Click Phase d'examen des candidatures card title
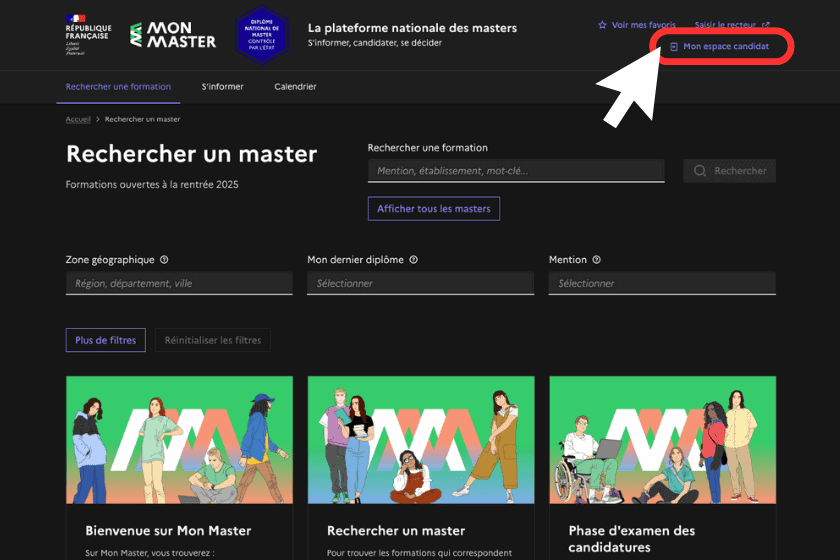Viewport: 840px width, 560px height. (x=632, y=539)
